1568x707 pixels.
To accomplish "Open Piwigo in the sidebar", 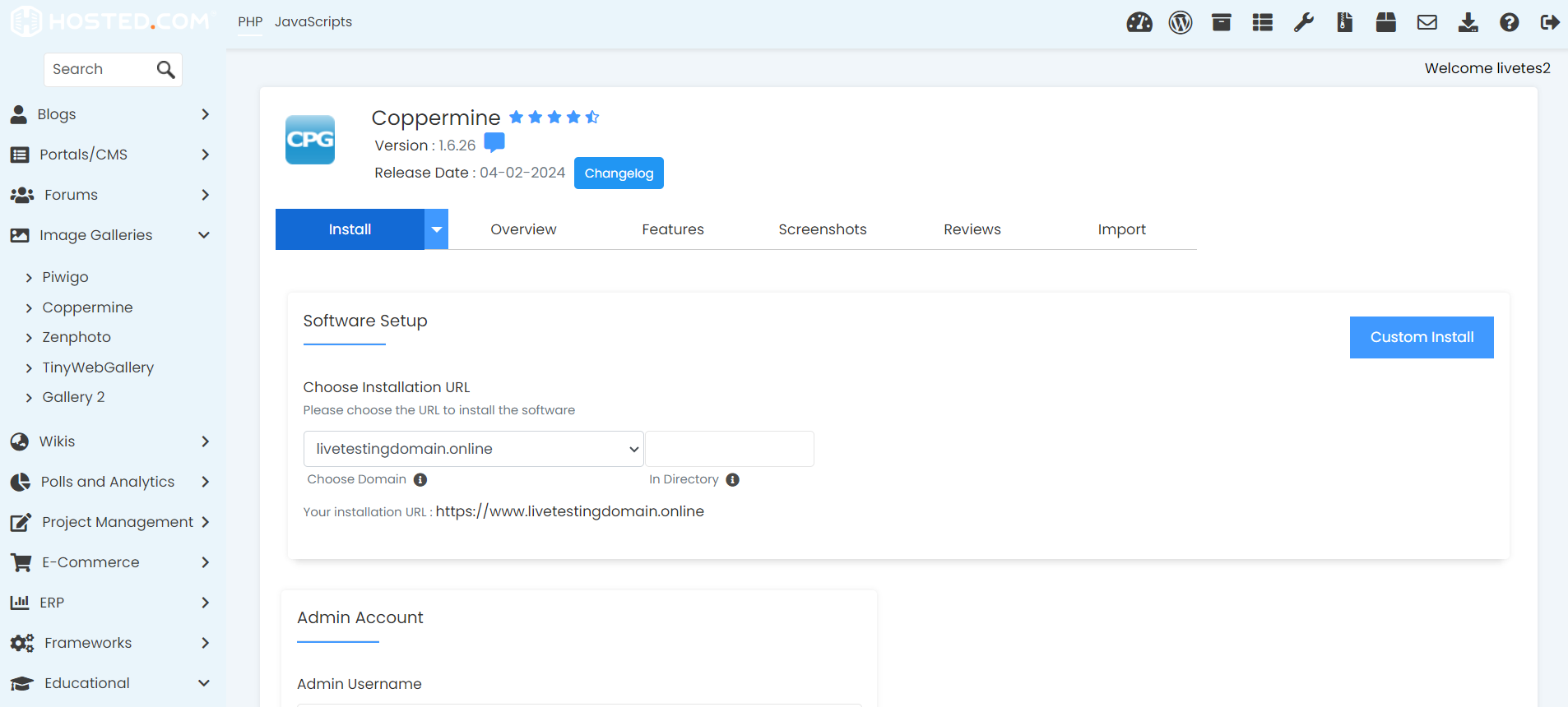I will click(65, 277).
